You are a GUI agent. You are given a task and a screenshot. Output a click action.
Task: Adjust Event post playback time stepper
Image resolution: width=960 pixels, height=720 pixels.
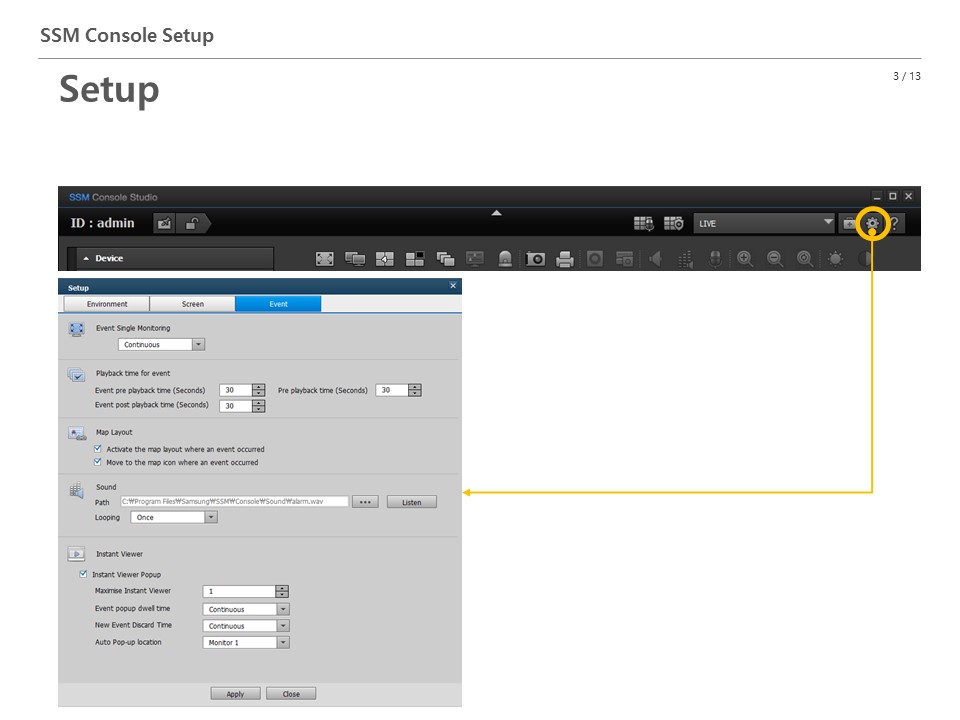258,406
